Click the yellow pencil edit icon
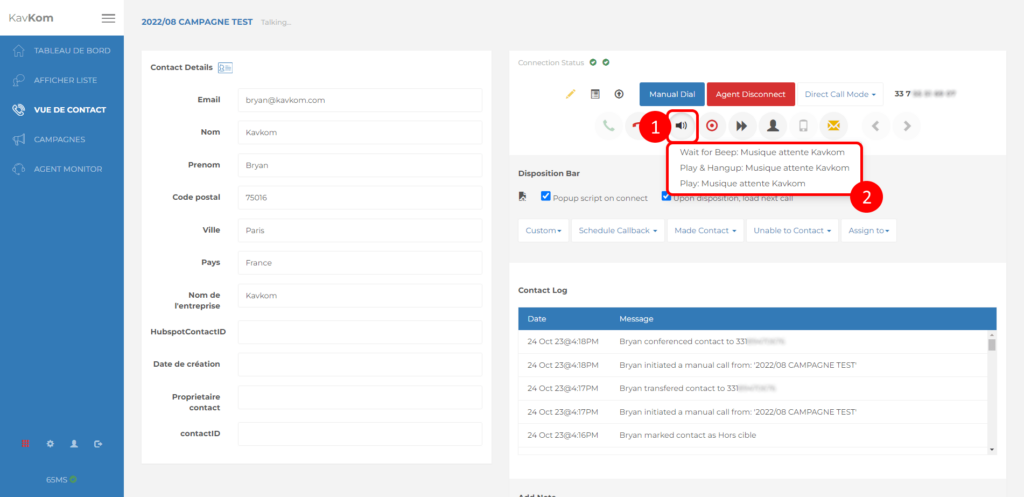 571,94
